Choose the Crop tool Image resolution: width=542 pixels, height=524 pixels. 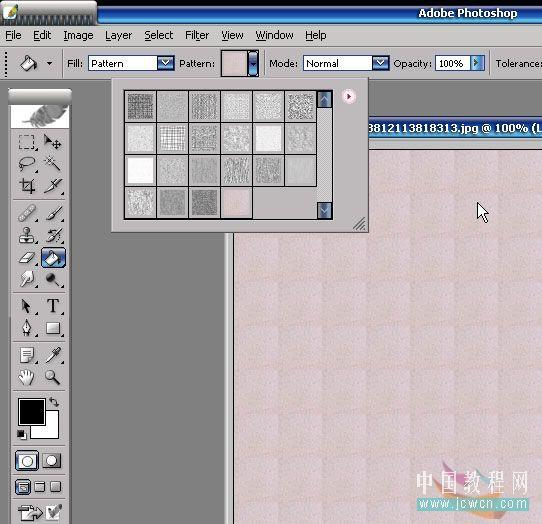(27, 186)
